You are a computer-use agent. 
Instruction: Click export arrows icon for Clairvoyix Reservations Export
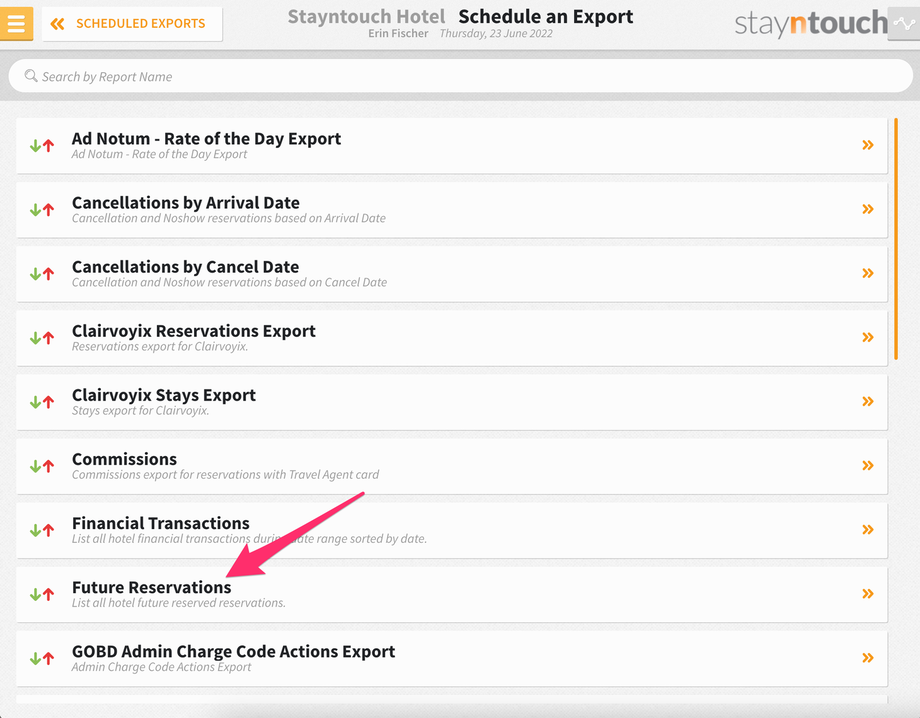[42, 338]
